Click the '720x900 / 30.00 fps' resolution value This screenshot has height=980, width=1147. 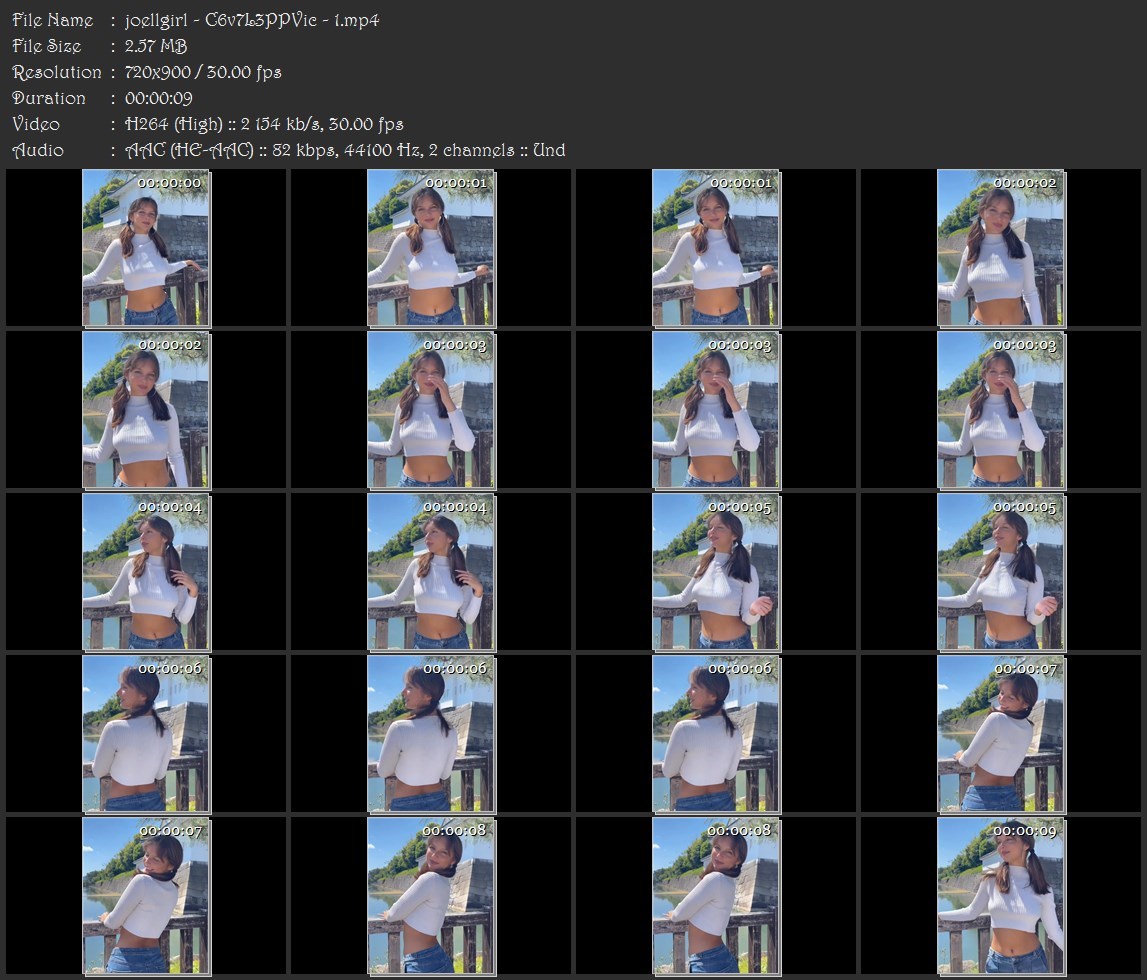tap(203, 72)
